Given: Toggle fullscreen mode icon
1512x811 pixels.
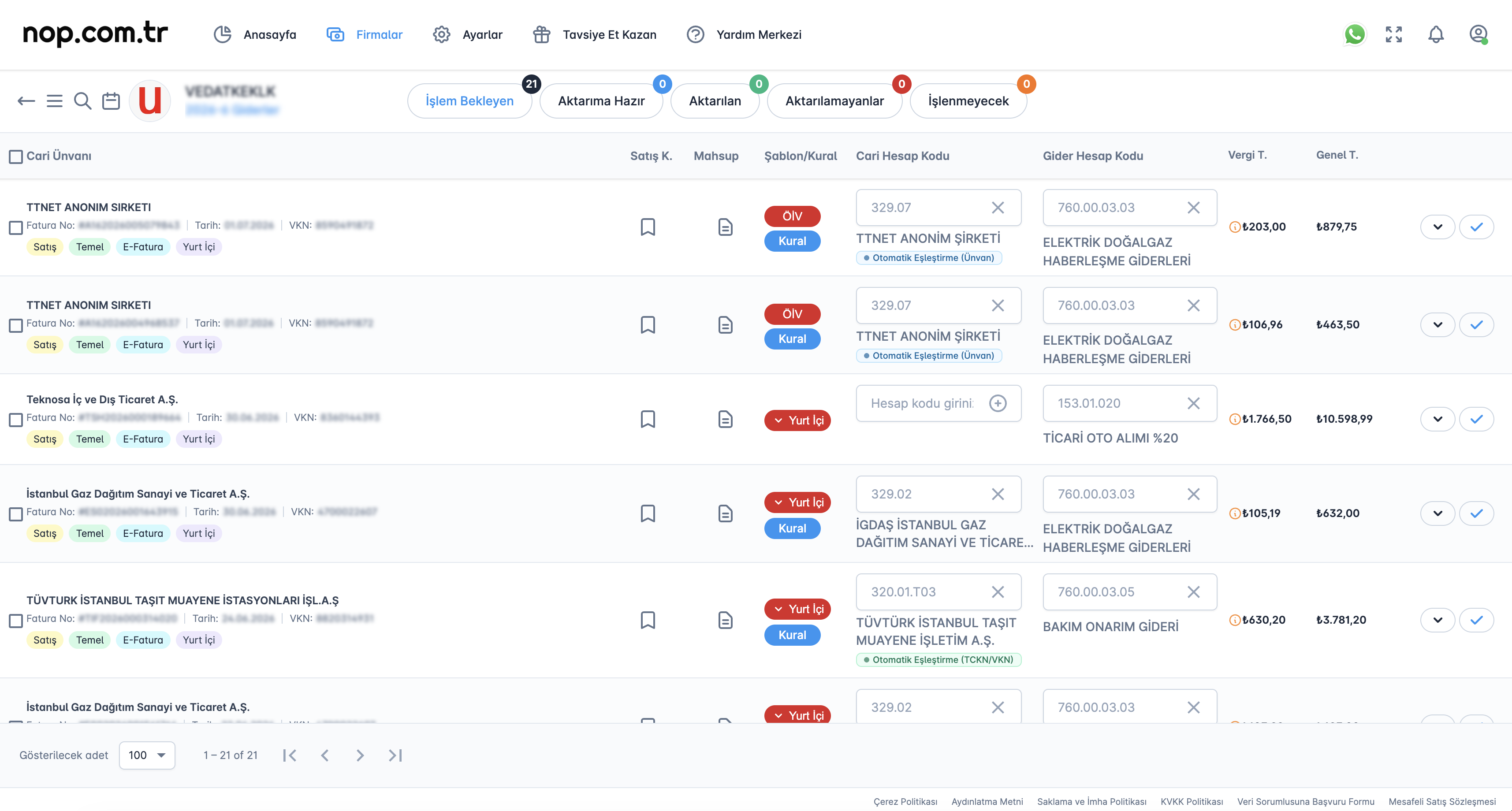Looking at the screenshot, I should 1393,35.
